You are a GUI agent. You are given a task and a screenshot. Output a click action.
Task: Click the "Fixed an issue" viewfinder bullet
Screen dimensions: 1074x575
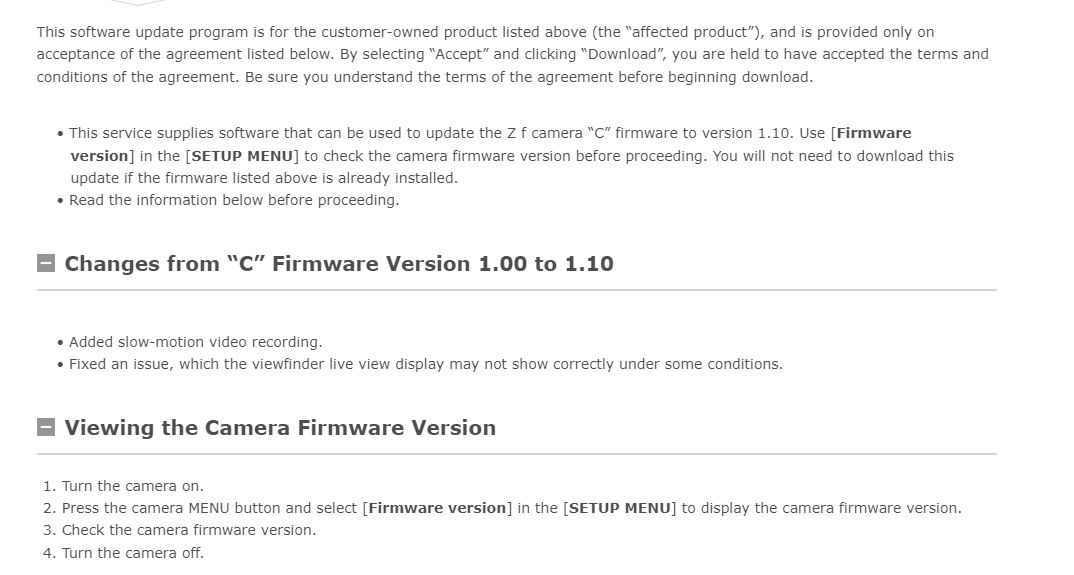pos(425,364)
